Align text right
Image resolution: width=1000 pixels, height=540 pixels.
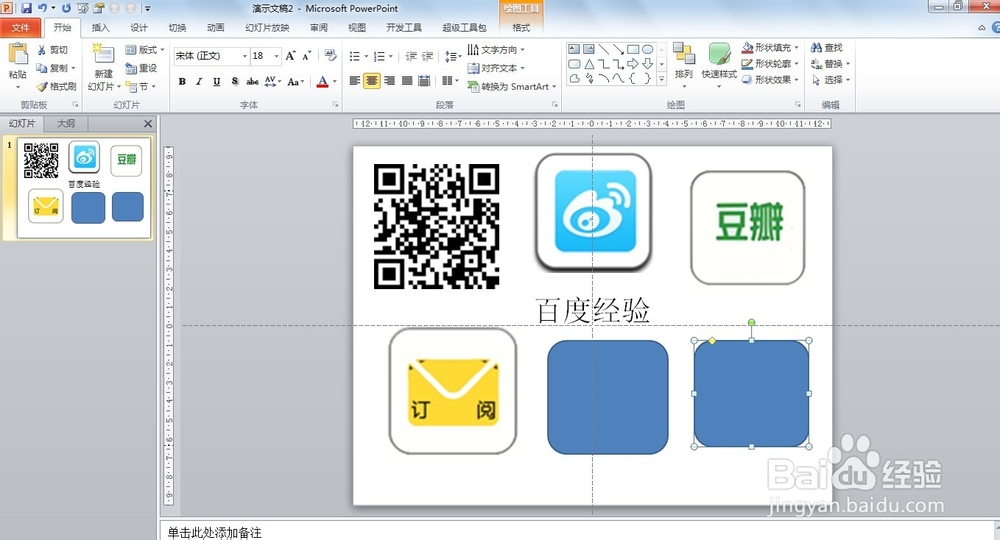click(389, 81)
